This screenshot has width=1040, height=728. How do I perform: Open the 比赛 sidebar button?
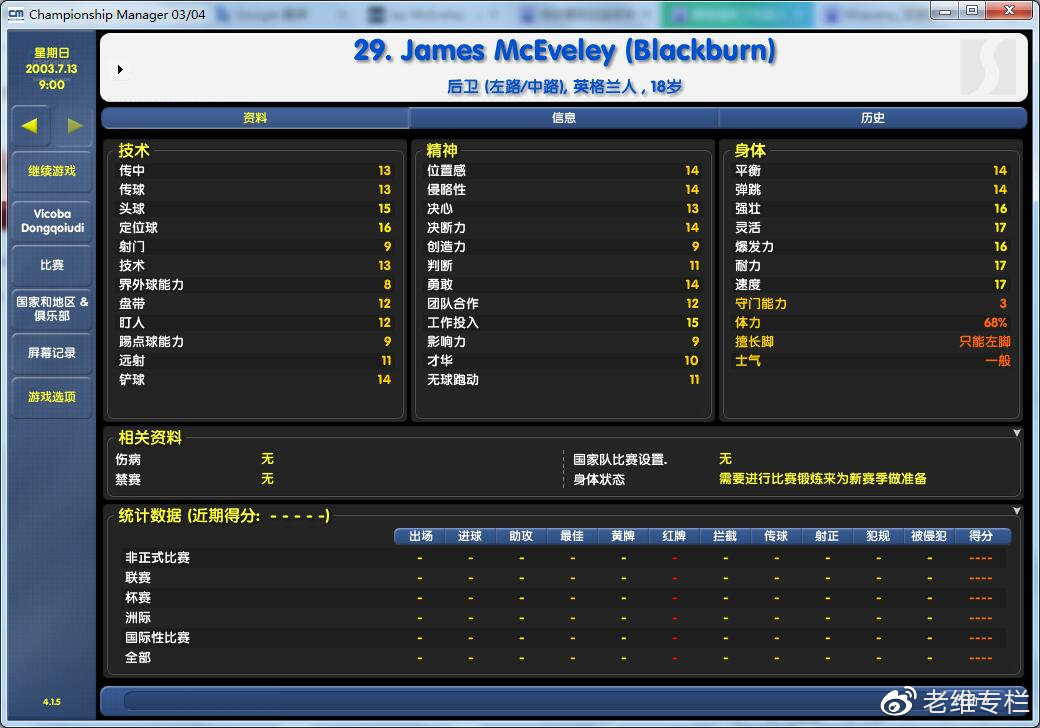(52, 265)
